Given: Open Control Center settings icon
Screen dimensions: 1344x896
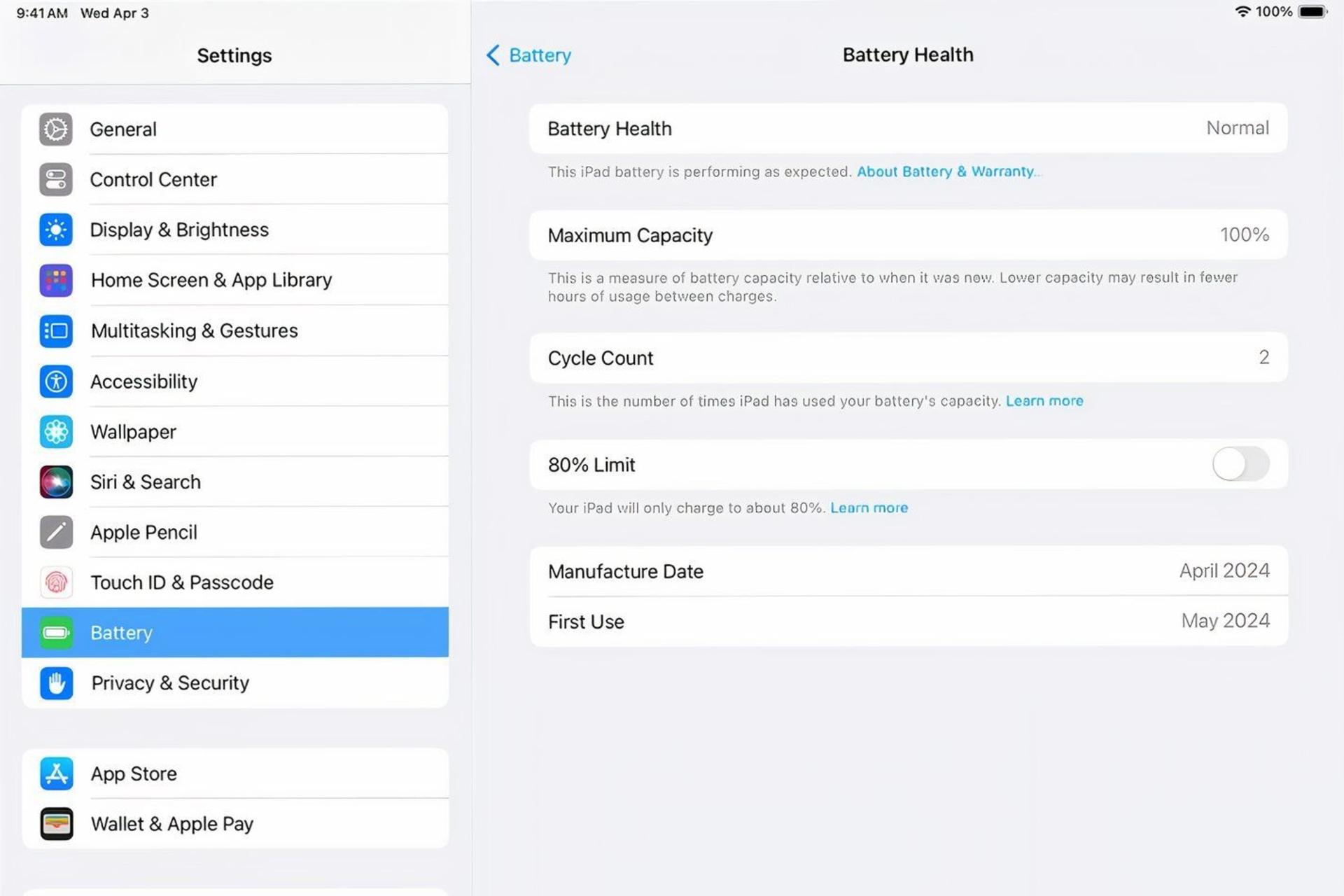Looking at the screenshot, I should click(x=56, y=180).
